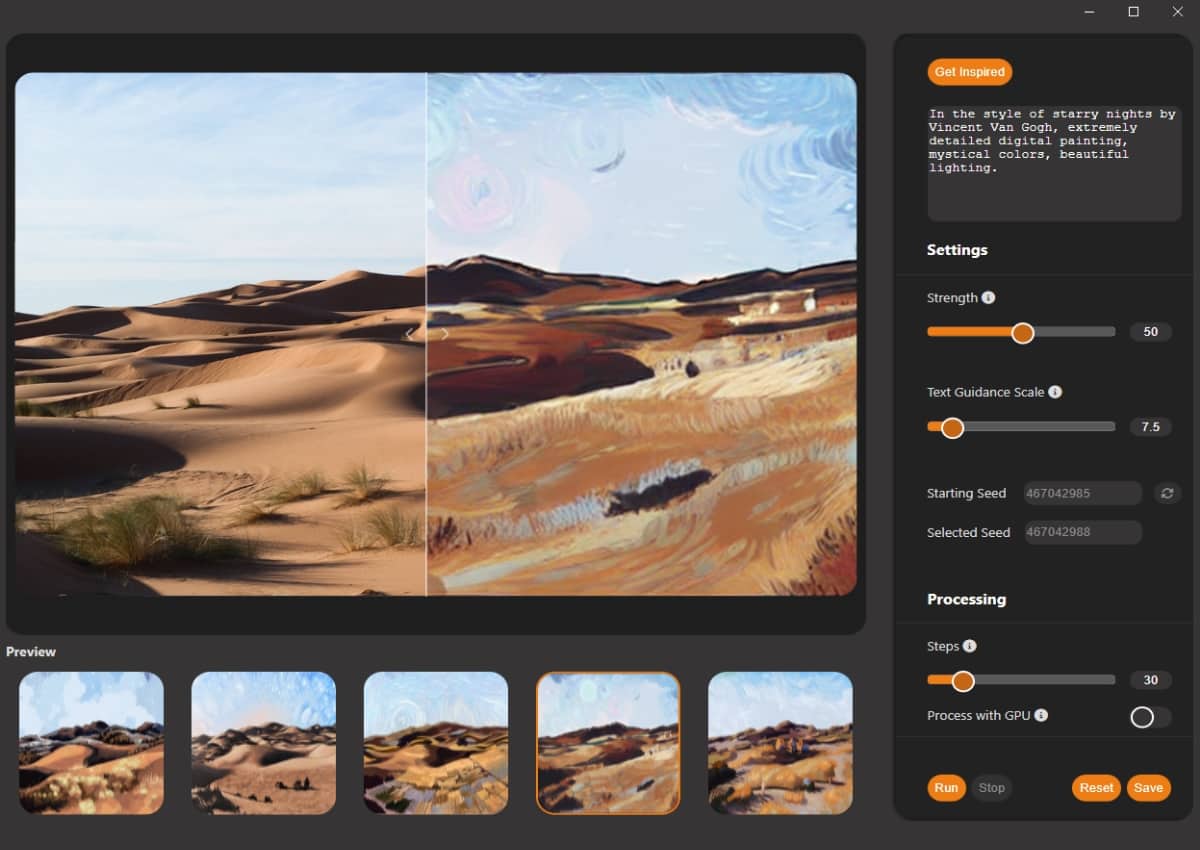Click the info icon beside Strength
Viewport: 1200px width, 850px height.
[x=988, y=297]
